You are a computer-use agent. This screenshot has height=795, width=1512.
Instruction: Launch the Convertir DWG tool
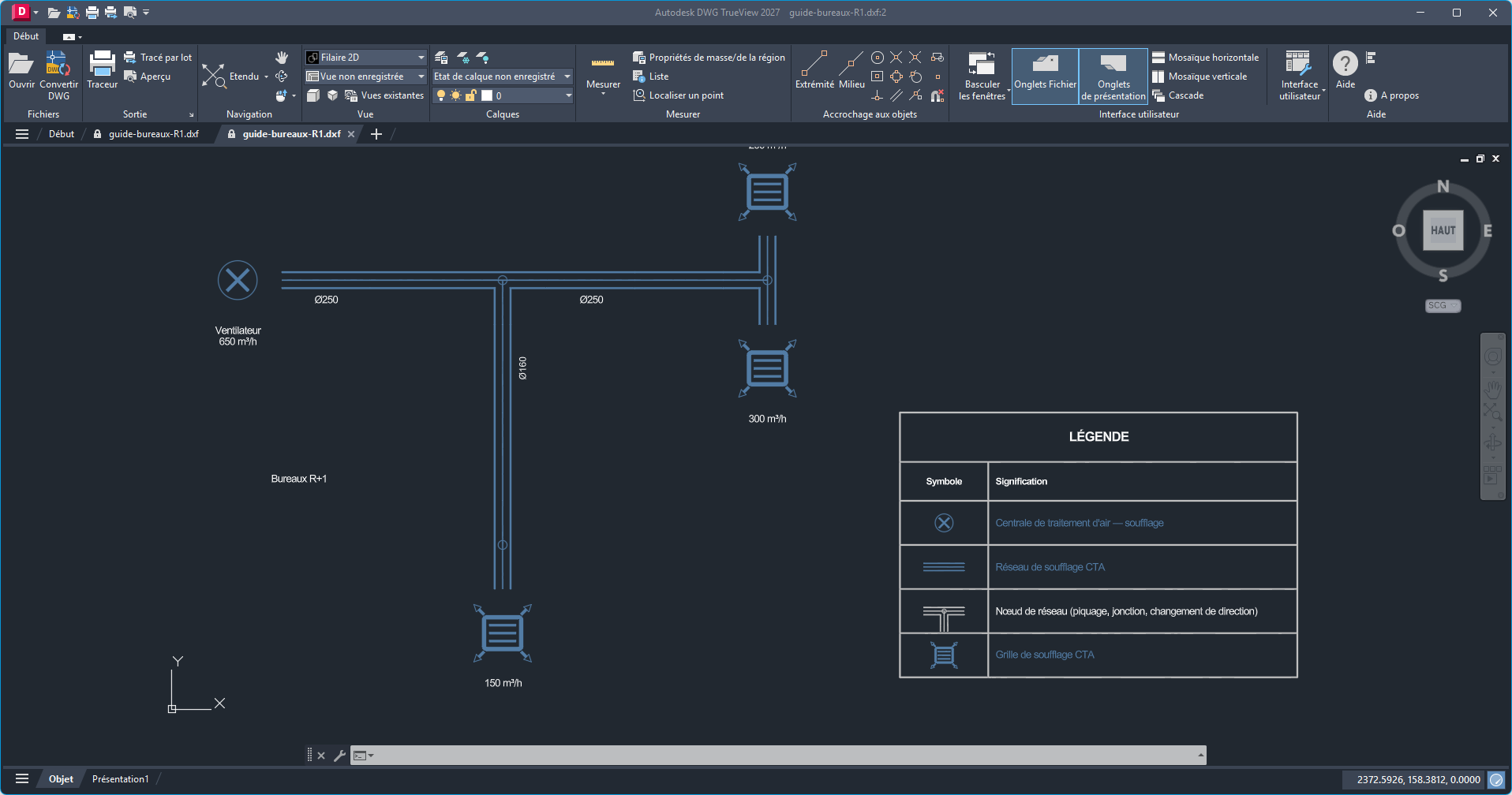(58, 76)
